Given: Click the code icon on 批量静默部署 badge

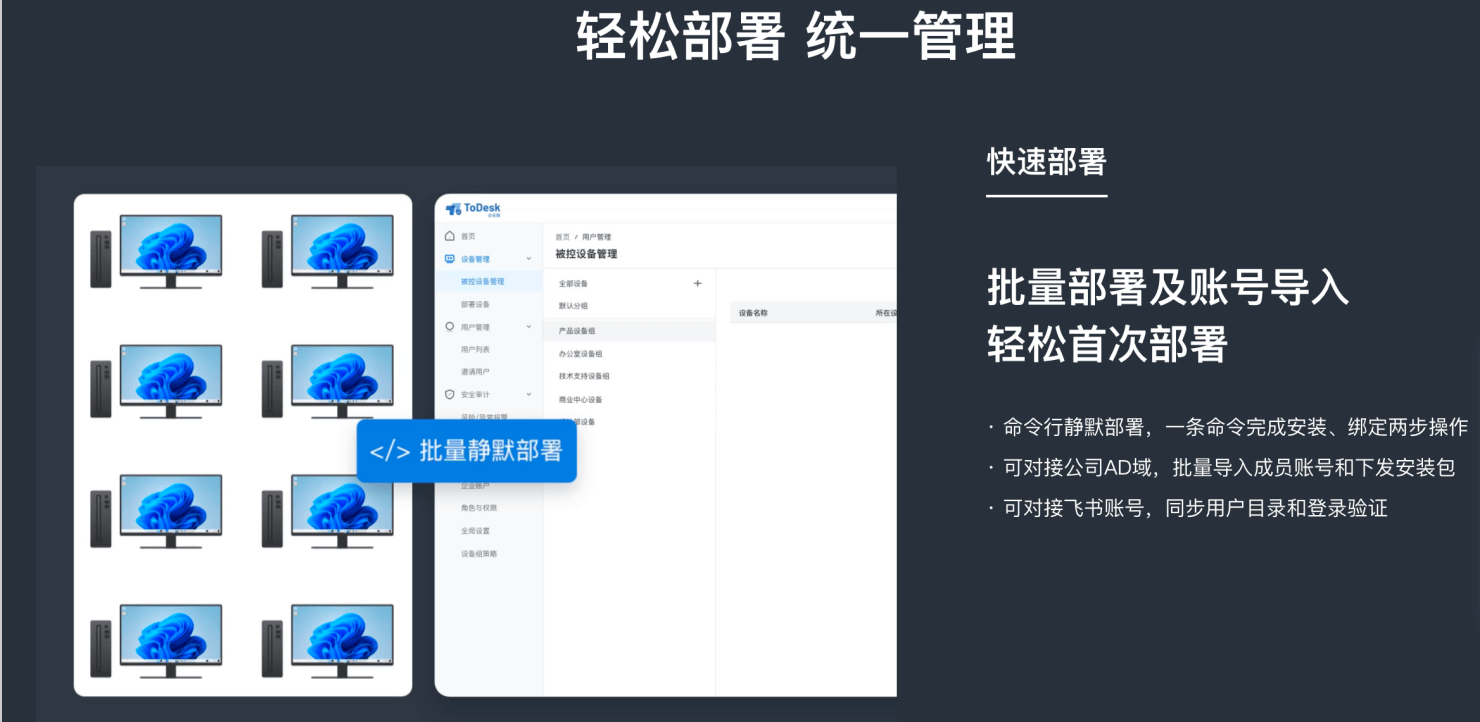Looking at the screenshot, I should point(390,451).
